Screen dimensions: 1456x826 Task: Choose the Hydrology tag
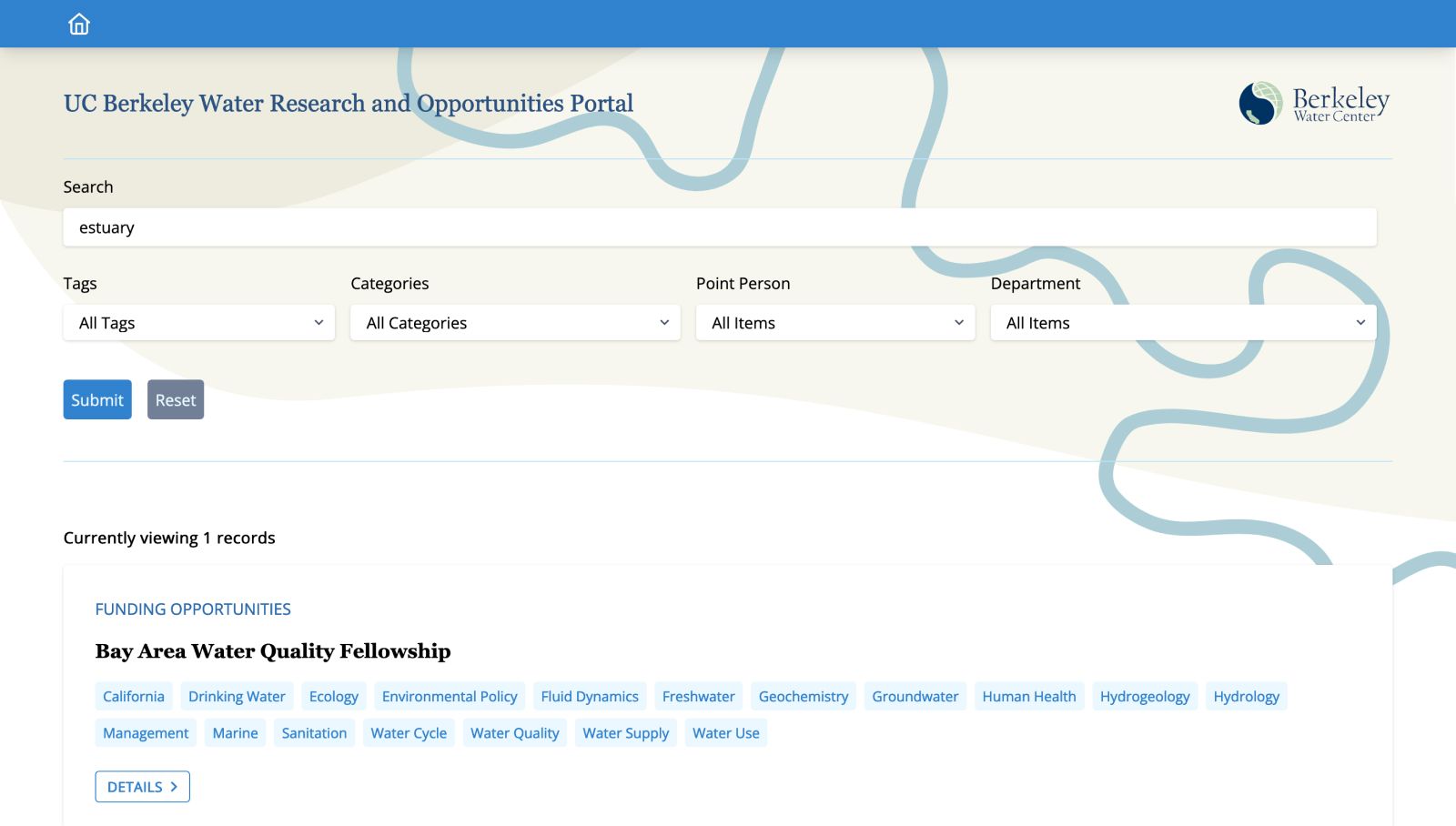[1247, 696]
